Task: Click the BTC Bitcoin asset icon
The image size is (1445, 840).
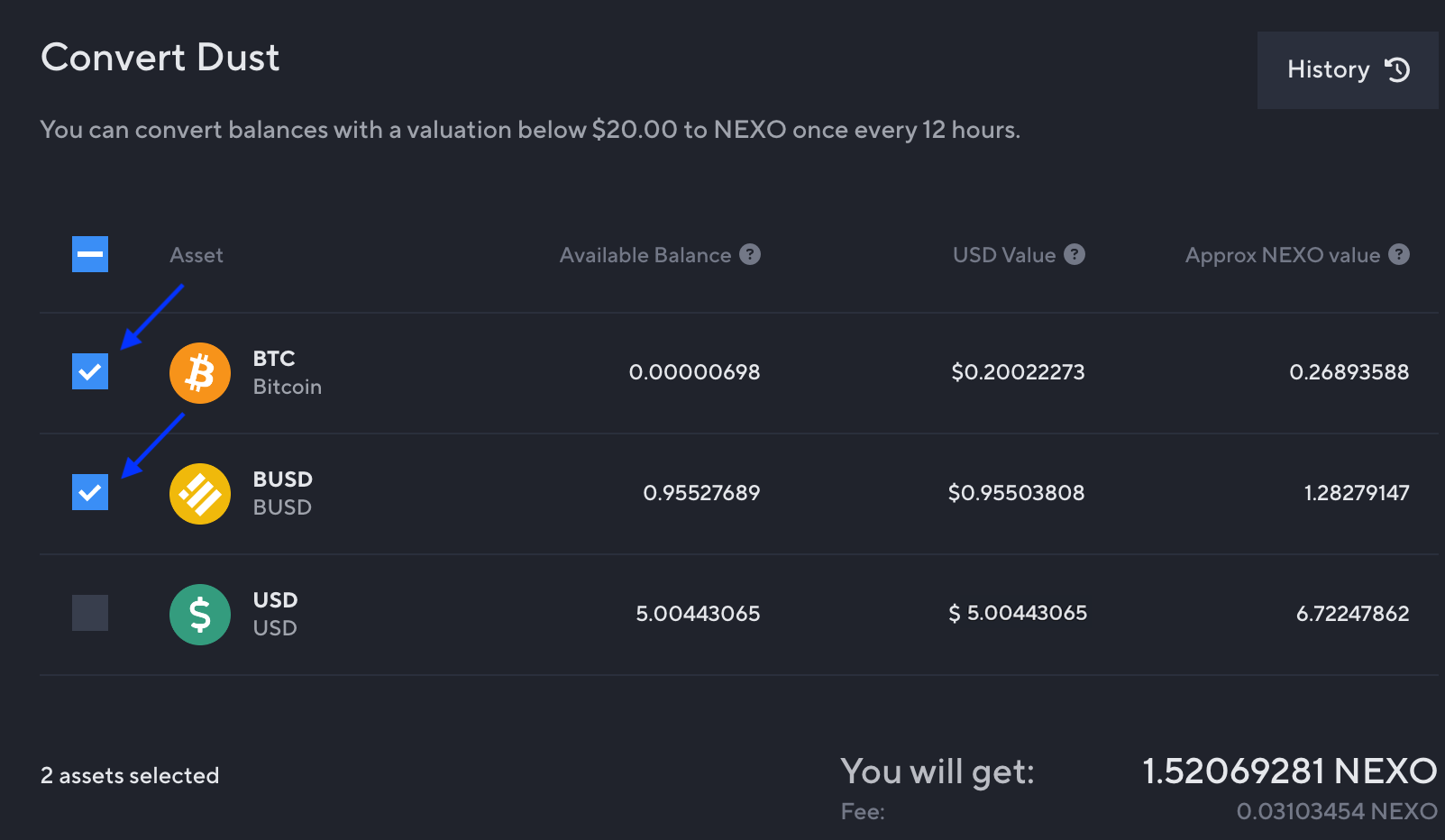Action: pos(199,372)
